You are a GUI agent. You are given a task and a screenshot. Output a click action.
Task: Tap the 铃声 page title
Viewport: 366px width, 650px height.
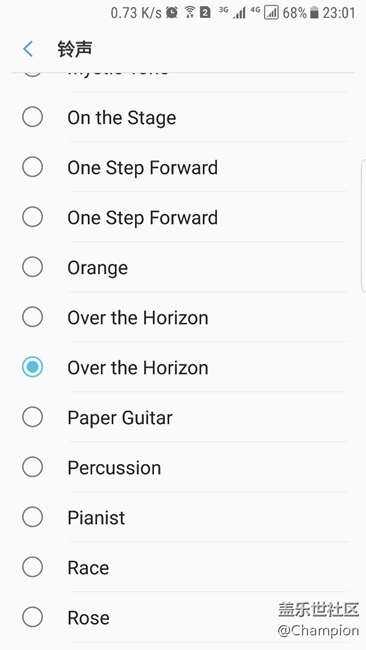click(75, 49)
